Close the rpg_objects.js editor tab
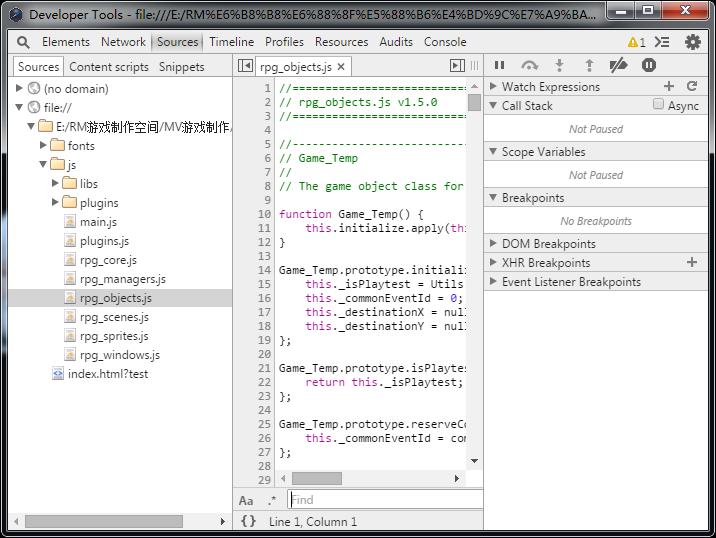Image resolution: width=716 pixels, height=538 pixels. pos(341,67)
